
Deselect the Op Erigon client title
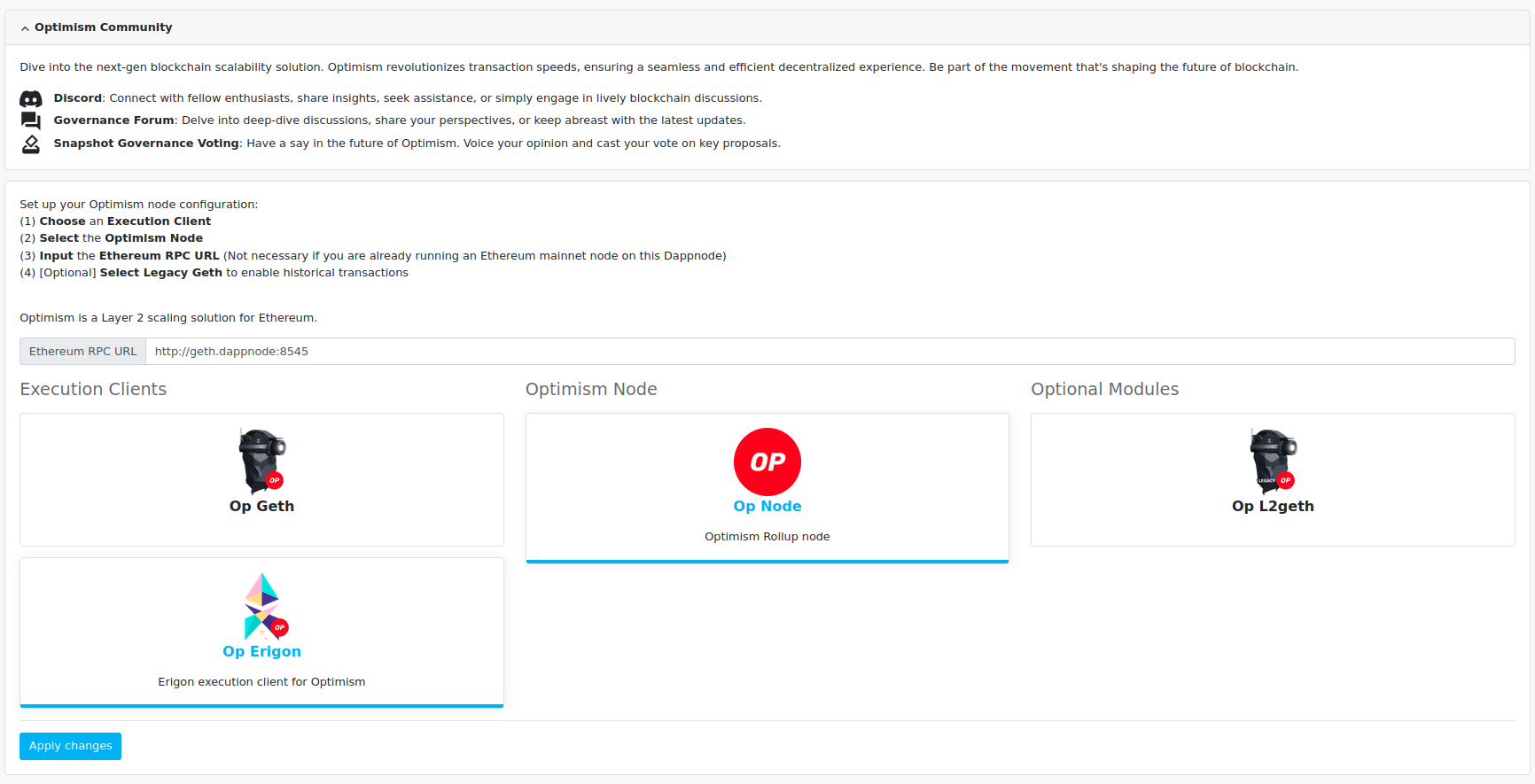click(x=261, y=652)
